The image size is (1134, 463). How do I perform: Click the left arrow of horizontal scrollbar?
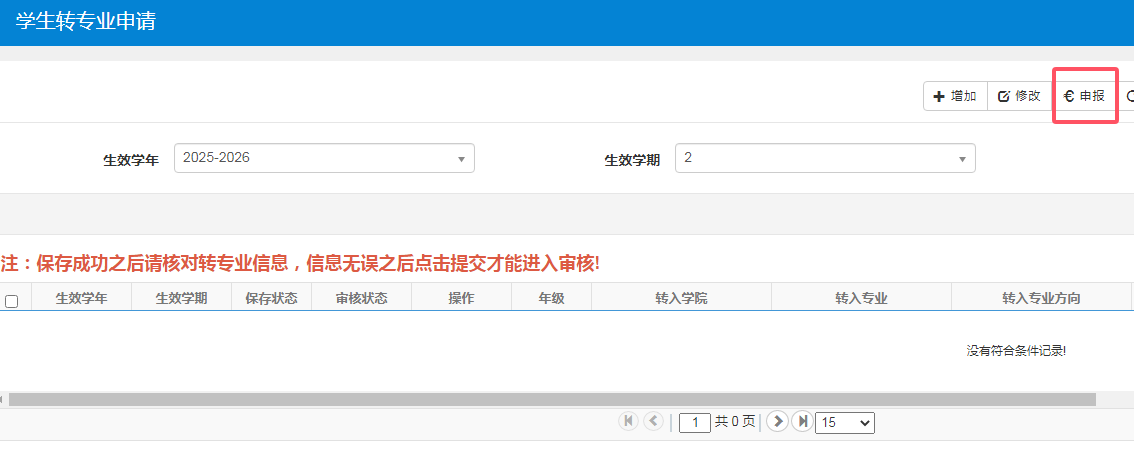point(3,399)
